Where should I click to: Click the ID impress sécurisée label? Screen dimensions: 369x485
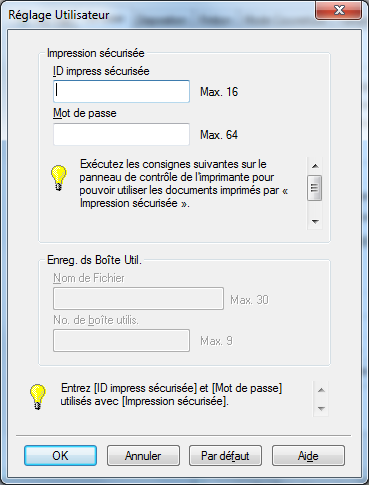click(101, 71)
